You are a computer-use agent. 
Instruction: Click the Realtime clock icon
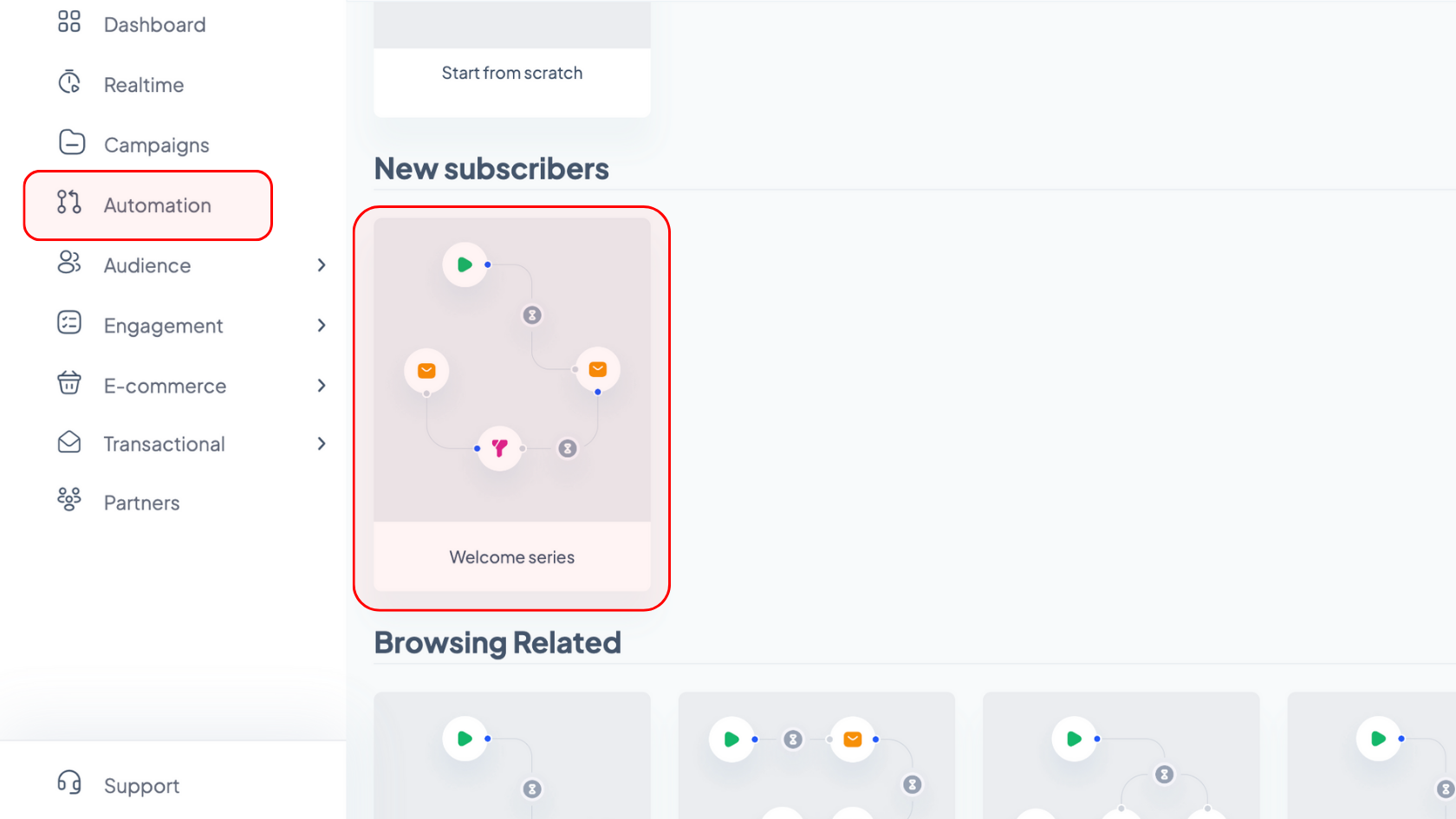pos(69,82)
